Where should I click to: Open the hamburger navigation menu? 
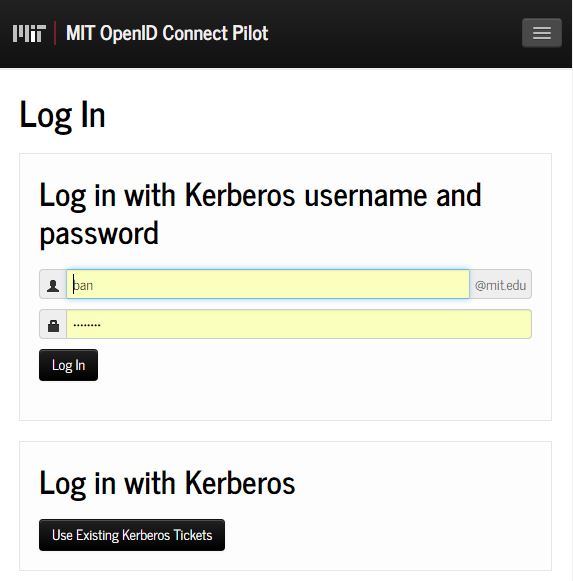[x=541, y=33]
